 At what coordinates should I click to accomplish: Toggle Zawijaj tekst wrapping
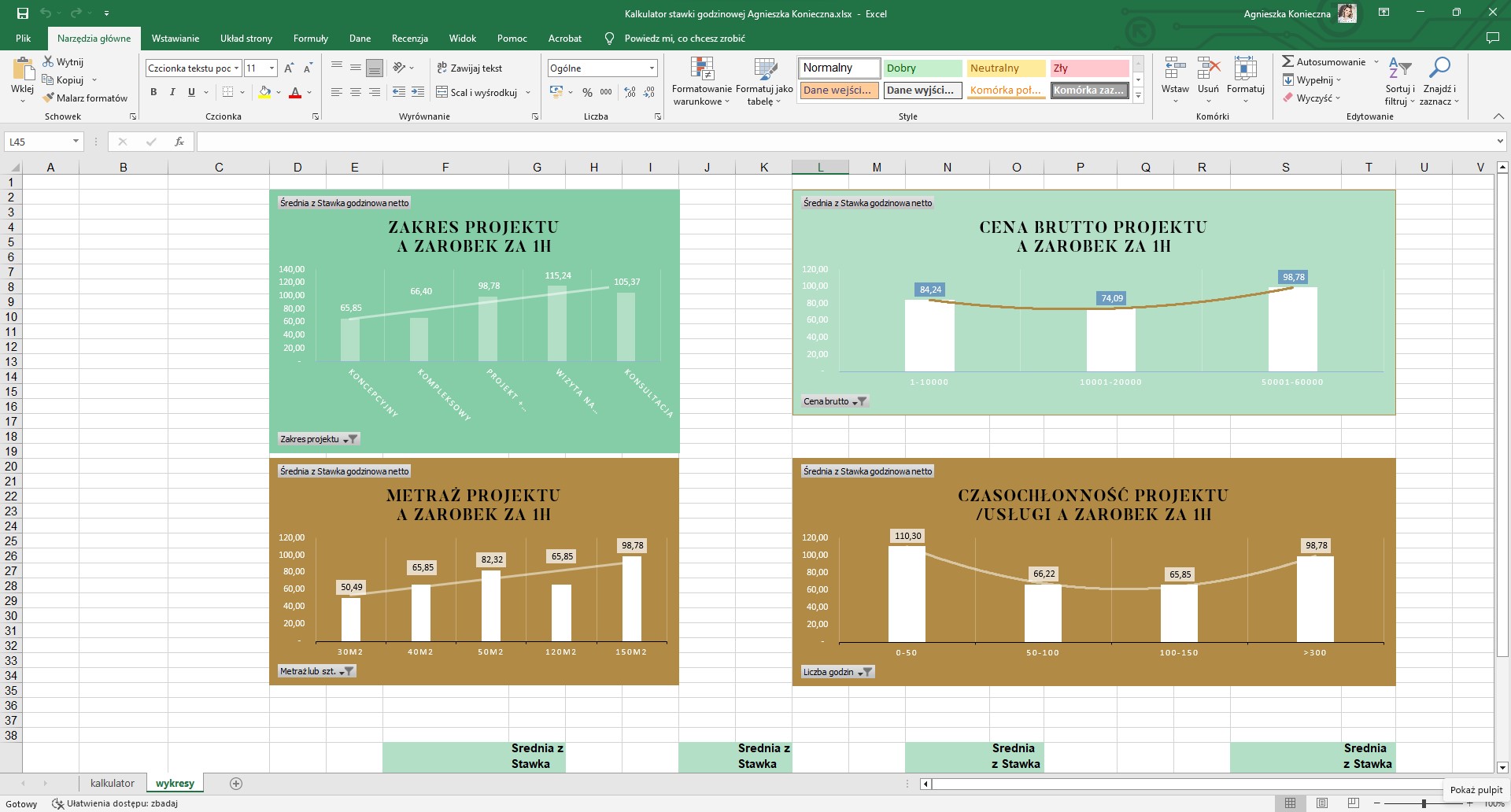[469, 68]
